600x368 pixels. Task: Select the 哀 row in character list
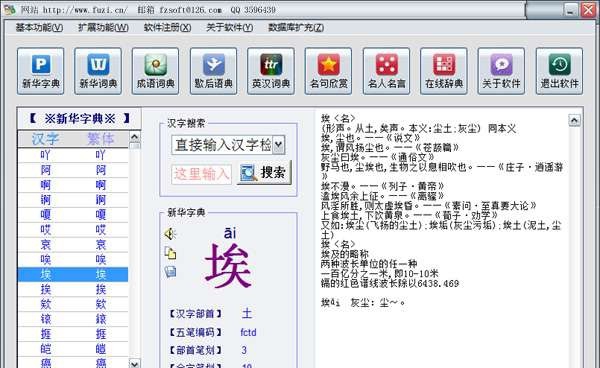(x=73, y=244)
